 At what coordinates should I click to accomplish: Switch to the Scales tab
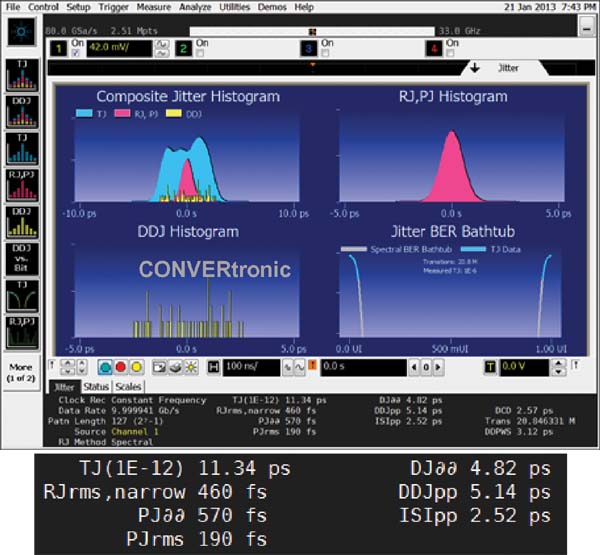[x=128, y=387]
